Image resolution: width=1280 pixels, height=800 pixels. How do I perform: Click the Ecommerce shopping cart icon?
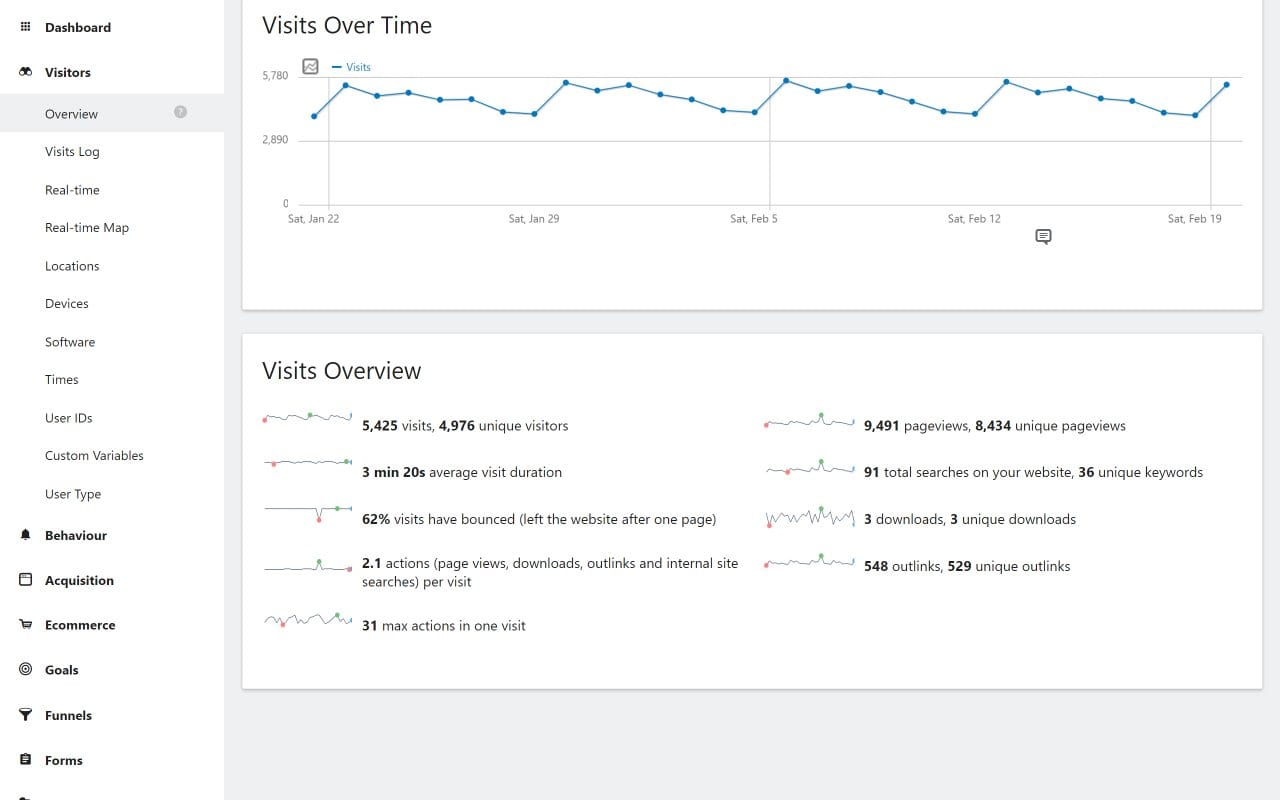(25, 624)
